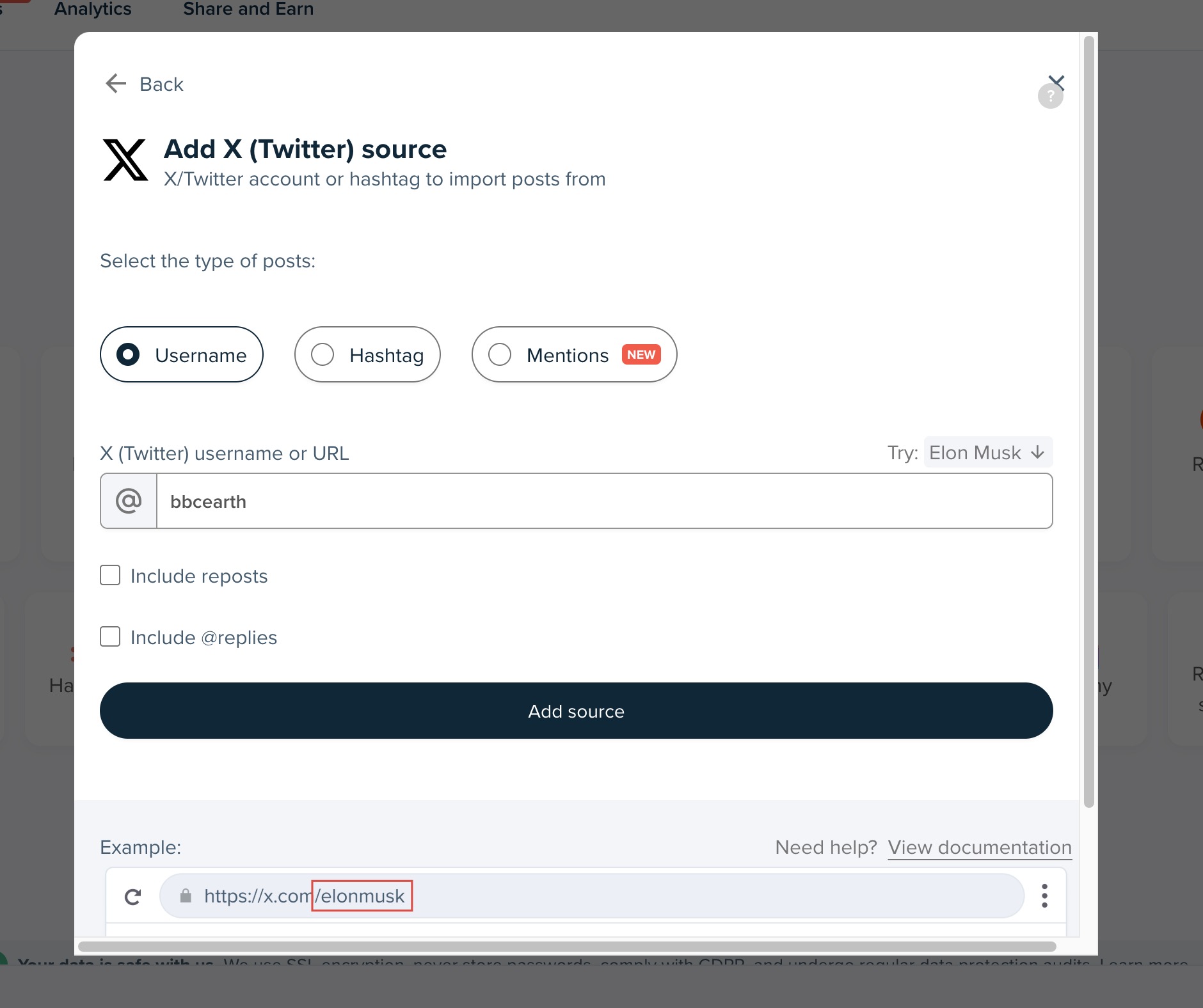This screenshot has width=1203, height=1008.
Task: Click the 'Select the type of posts:' text
Action: 208,261
